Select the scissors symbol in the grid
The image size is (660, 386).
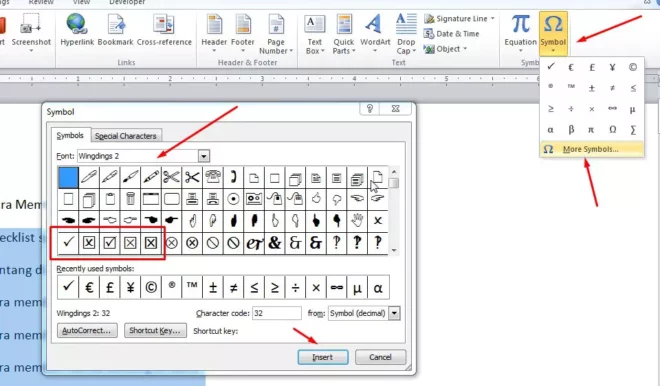point(171,177)
